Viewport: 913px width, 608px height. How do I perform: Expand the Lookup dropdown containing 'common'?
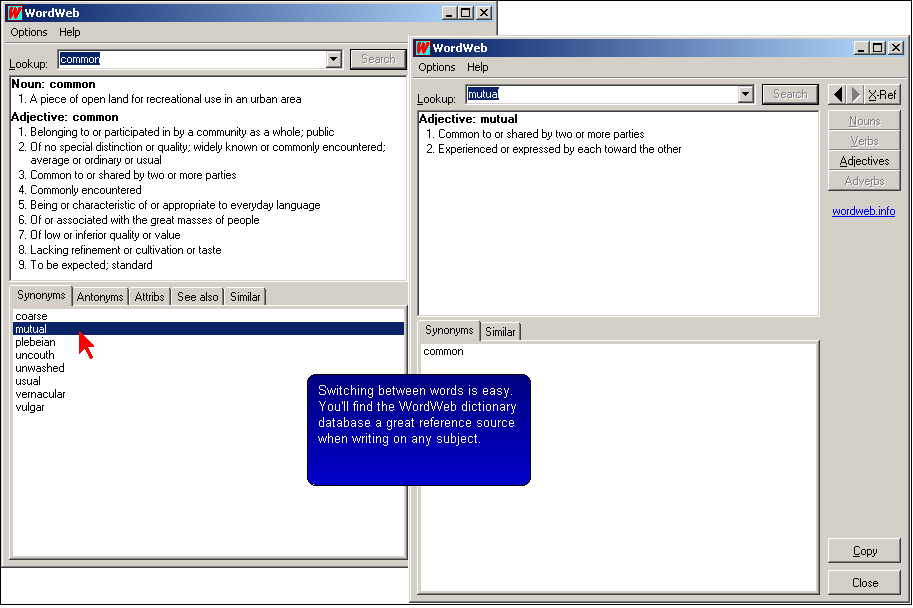pyautogui.click(x=334, y=59)
